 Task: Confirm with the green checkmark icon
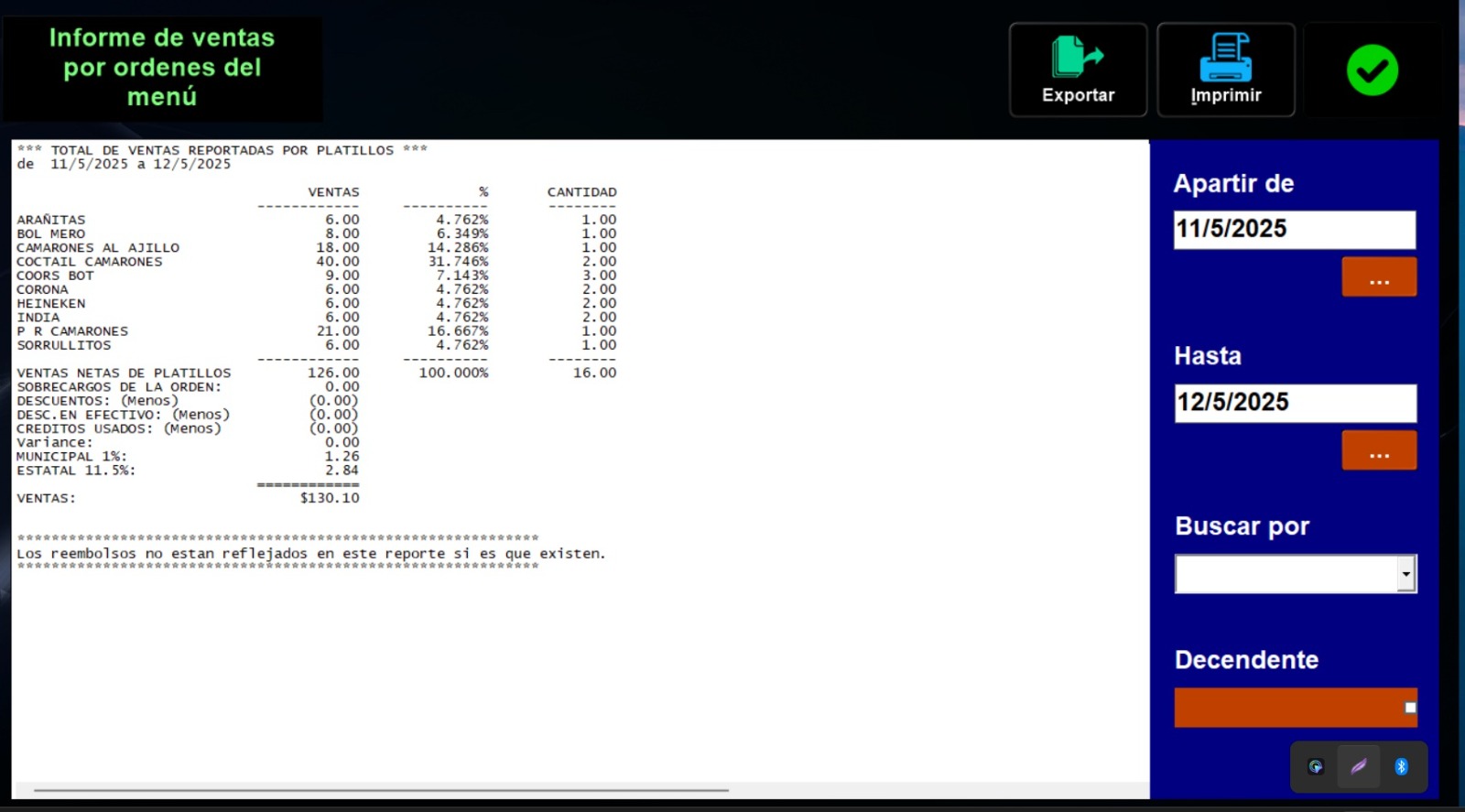pos(1372,70)
